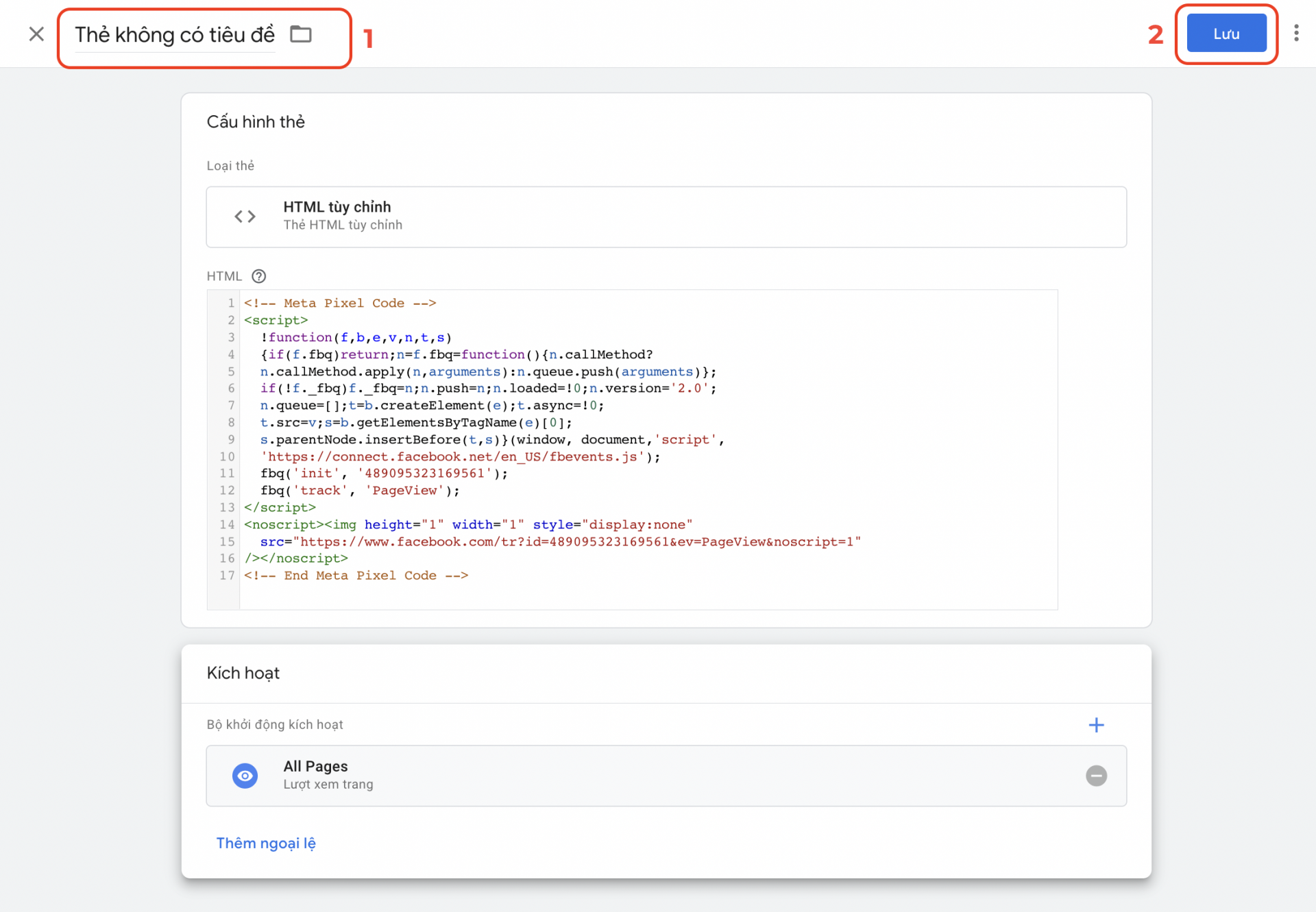Edit the tag name 'Thẻ không có tiêu đề'
The image size is (1316, 912).
click(175, 35)
